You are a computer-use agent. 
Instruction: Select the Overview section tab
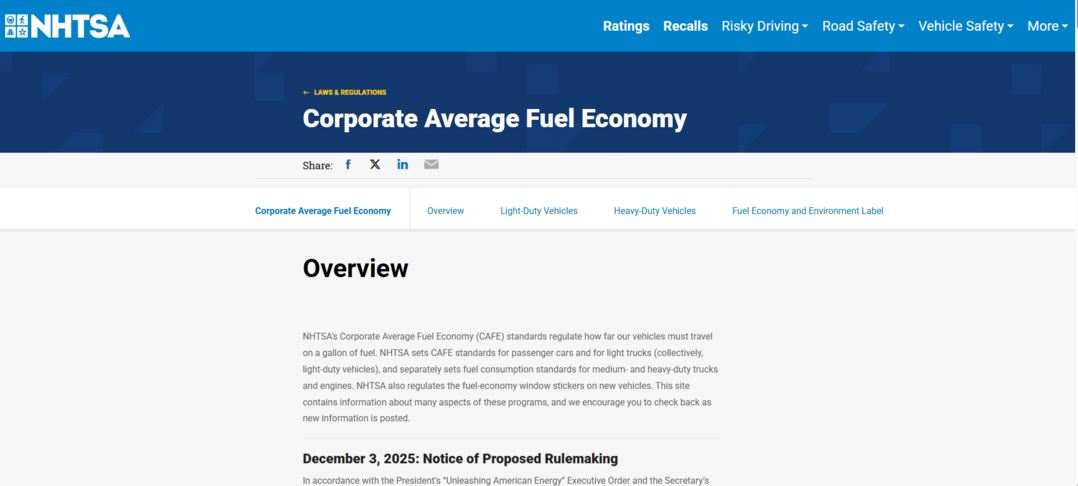tap(445, 211)
